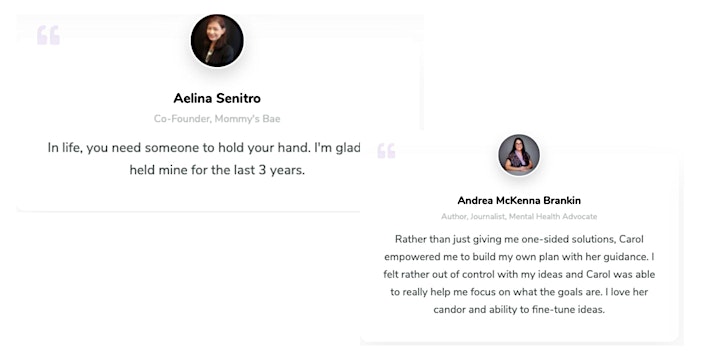Image resolution: width=720 pixels, height=360 pixels.
Task: Click the words "Mommy's Bae" in the subtitle
Action: [x=248, y=119]
